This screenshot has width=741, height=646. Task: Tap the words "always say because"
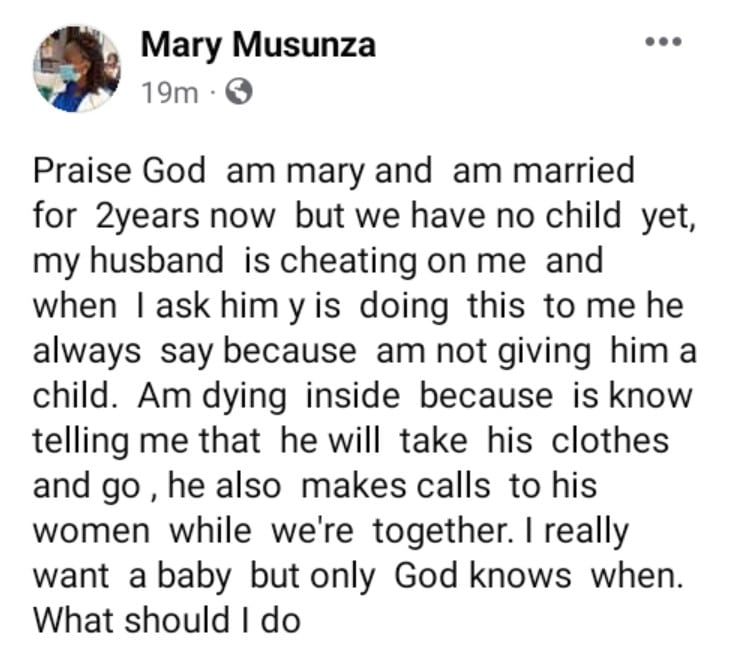194,351
